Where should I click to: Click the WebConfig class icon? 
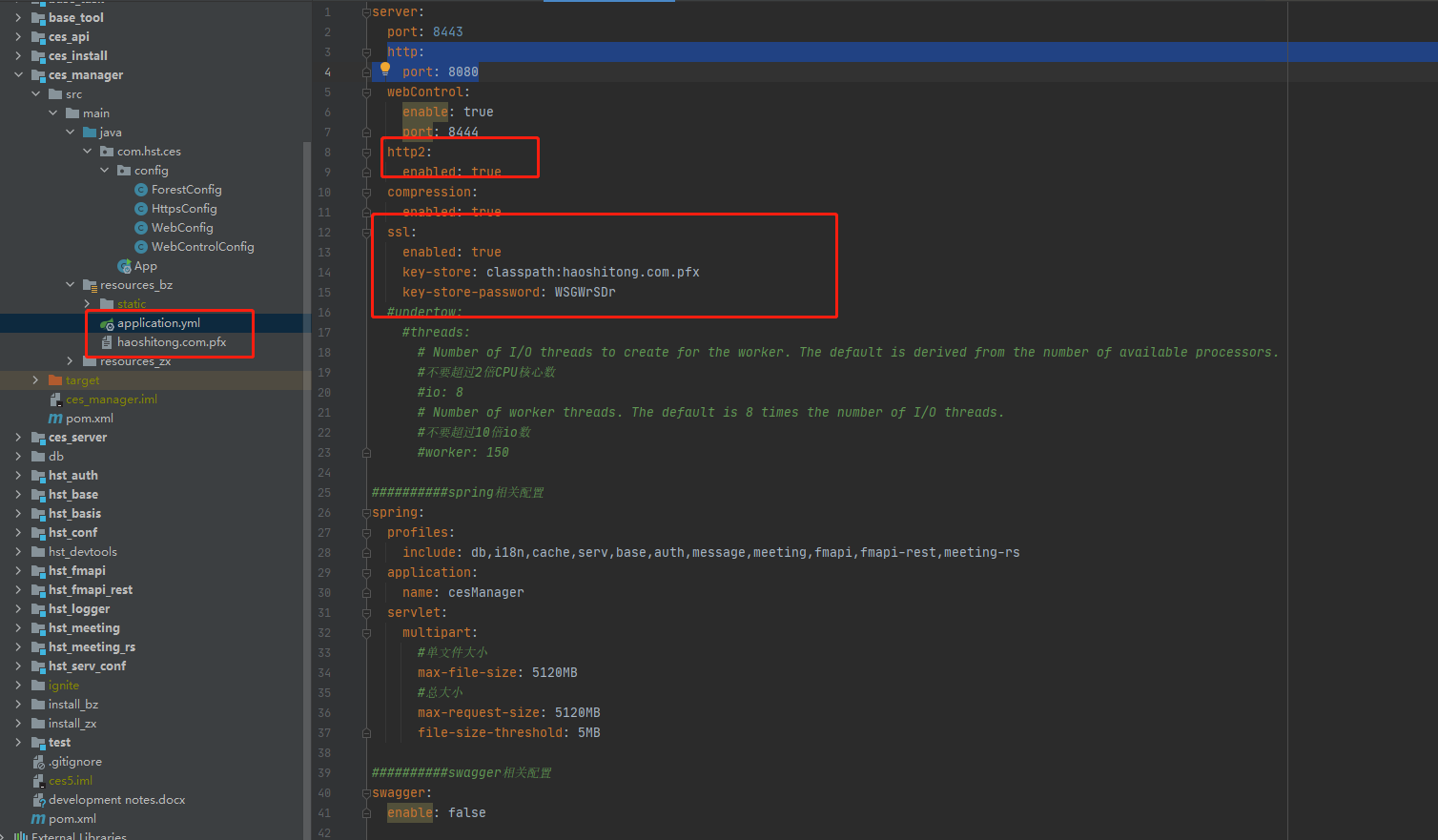pyautogui.click(x=141, y=228)
